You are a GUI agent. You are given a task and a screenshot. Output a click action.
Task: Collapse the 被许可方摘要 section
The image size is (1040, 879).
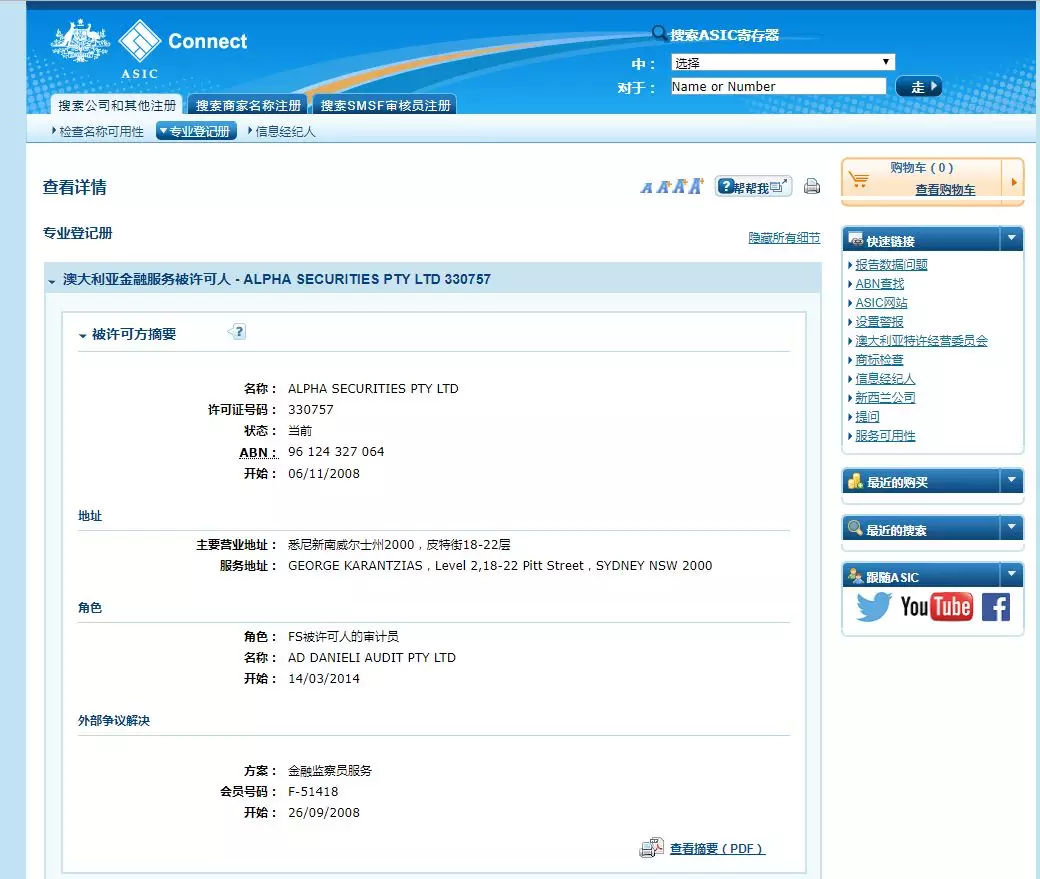pyautogui.click(x=83, y=335)
